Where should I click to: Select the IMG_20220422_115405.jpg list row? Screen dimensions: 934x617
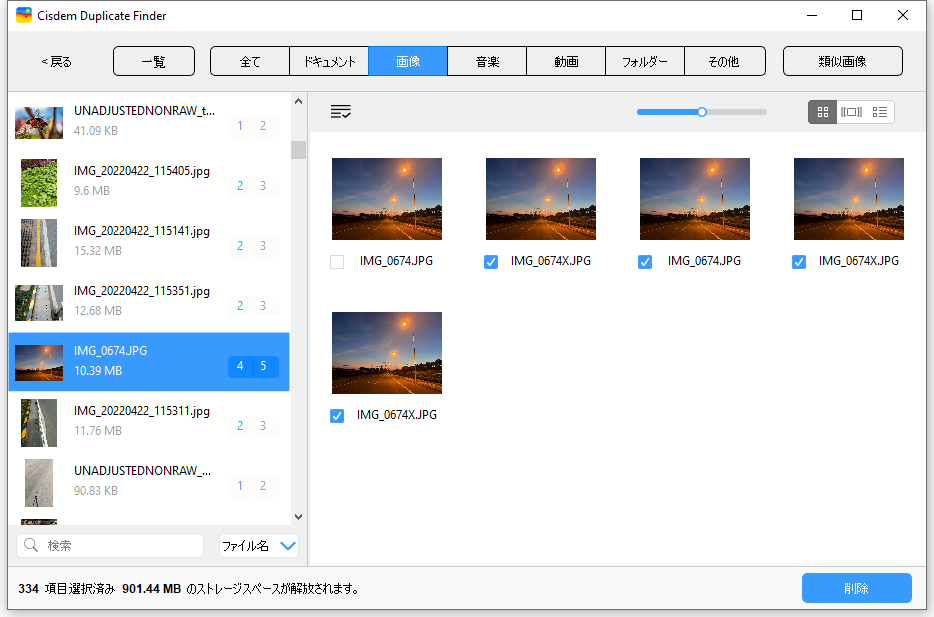tap(149, 182)
